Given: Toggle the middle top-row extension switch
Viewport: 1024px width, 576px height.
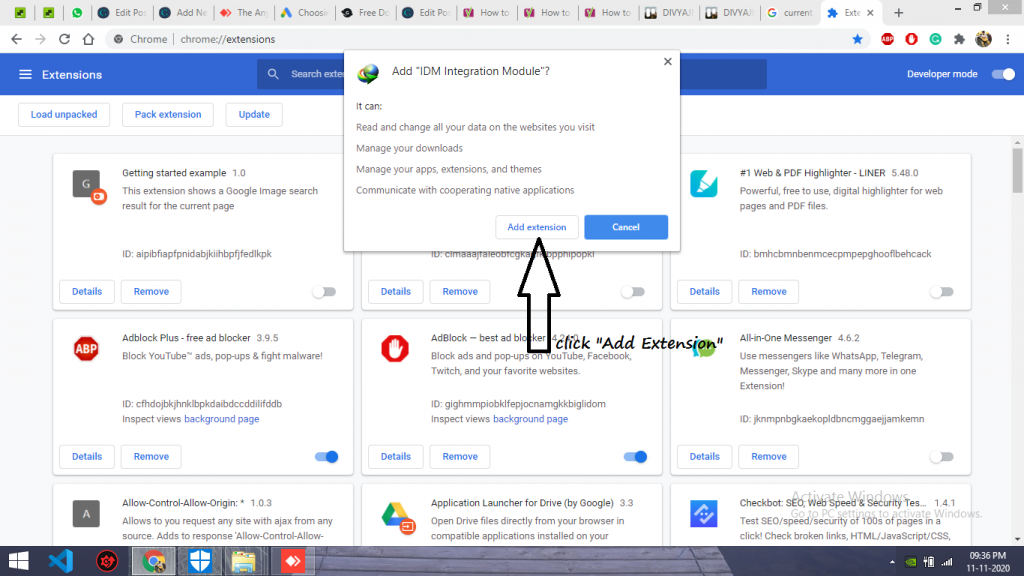Looking at the screenshot, I should (633, 292).
